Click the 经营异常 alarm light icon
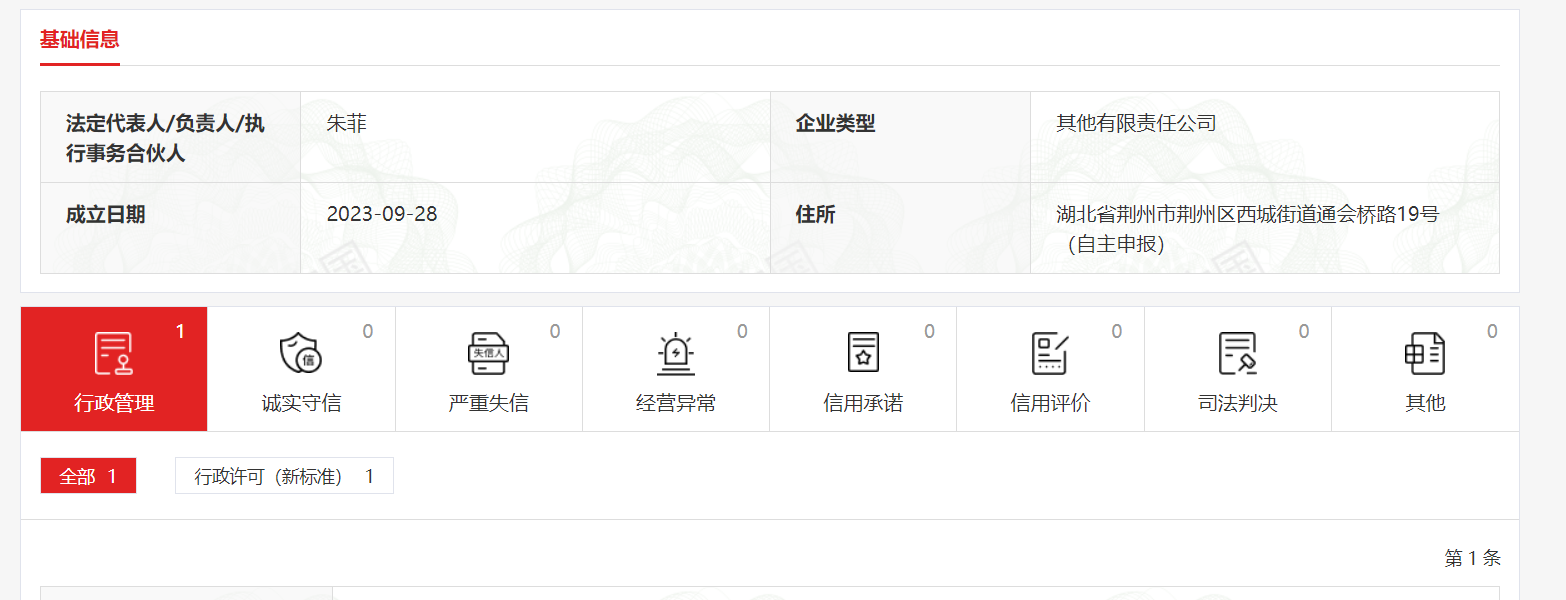 [x=676, y=354]
